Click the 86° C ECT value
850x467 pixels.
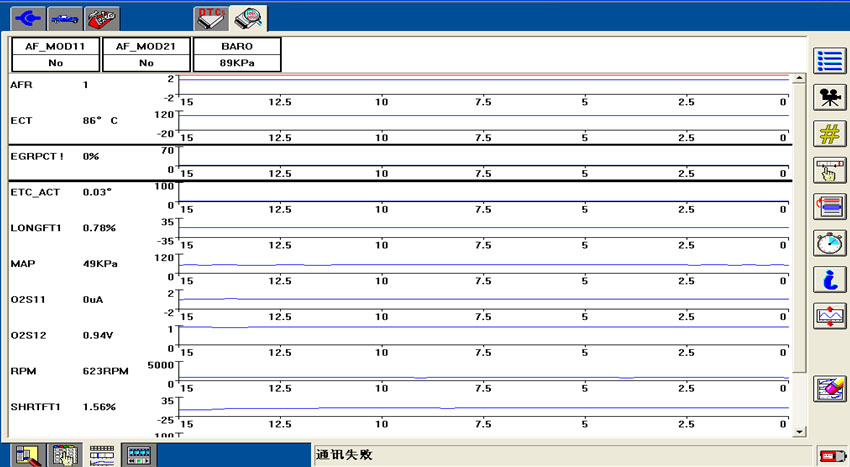[100, 120]
